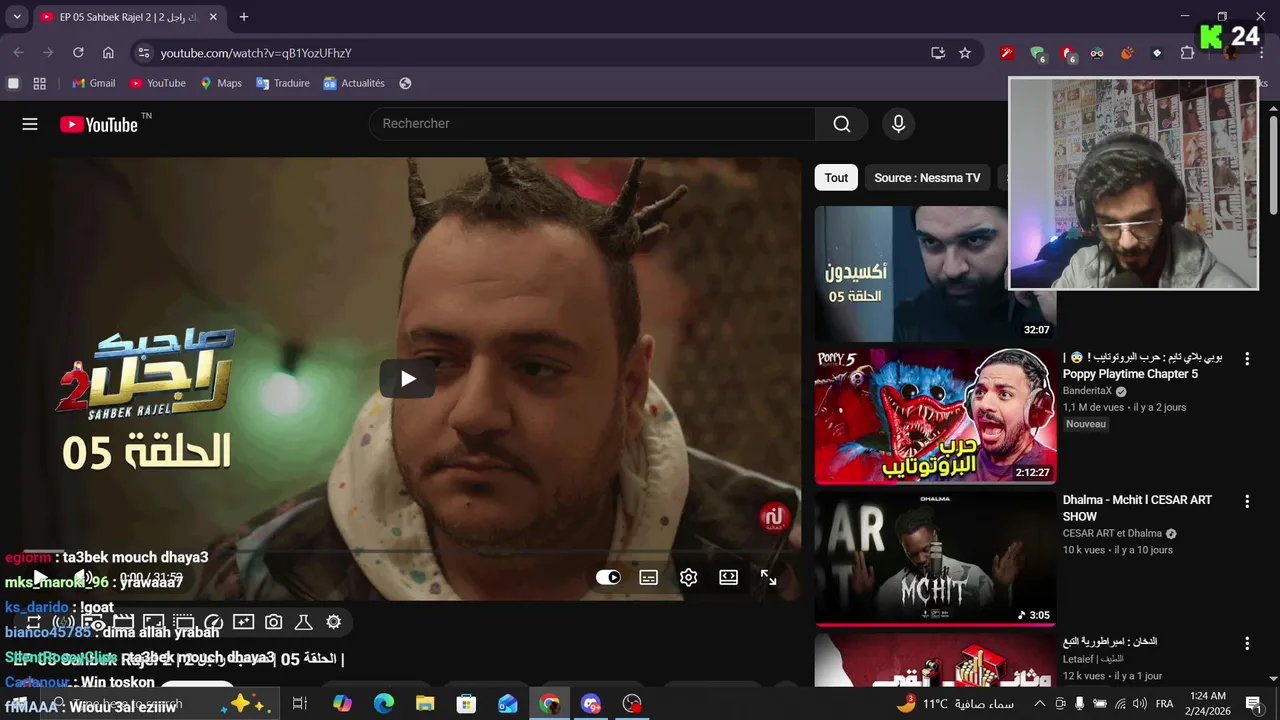Screen dimensions: 1280x720
Task: Open the glasses face extension icon
Action: coord(1097,53)
